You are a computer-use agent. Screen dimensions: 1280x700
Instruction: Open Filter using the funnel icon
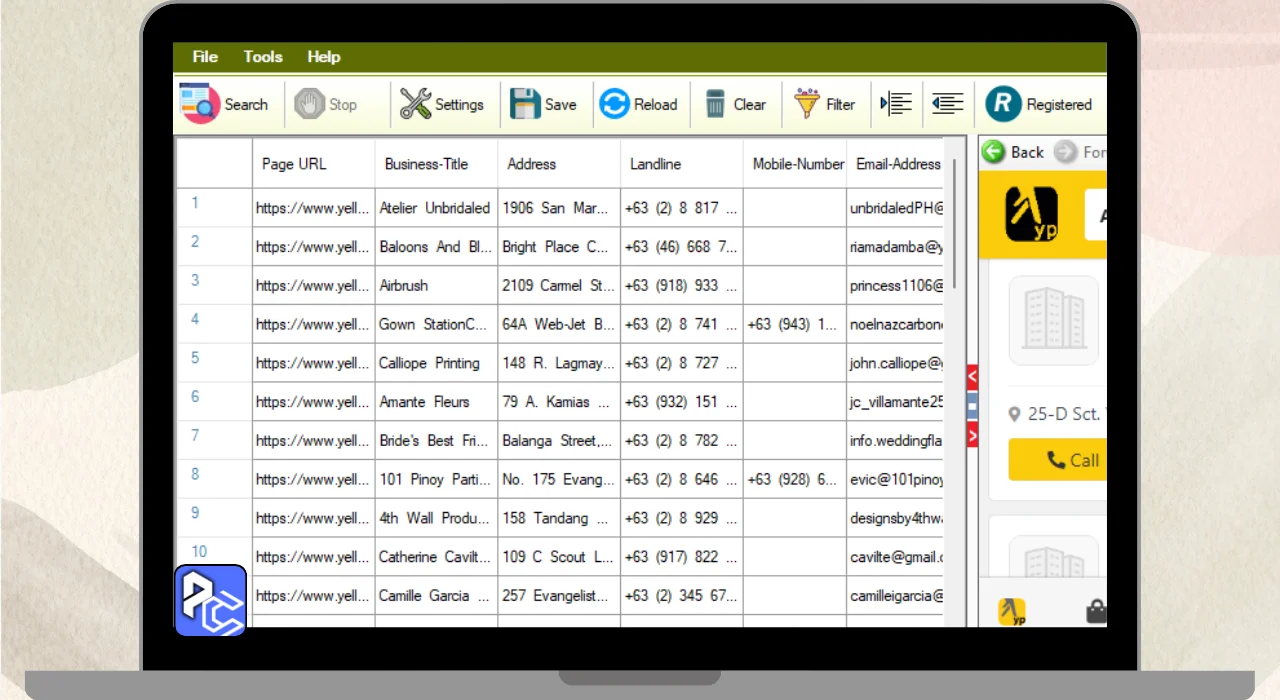(x=807, y=104)
